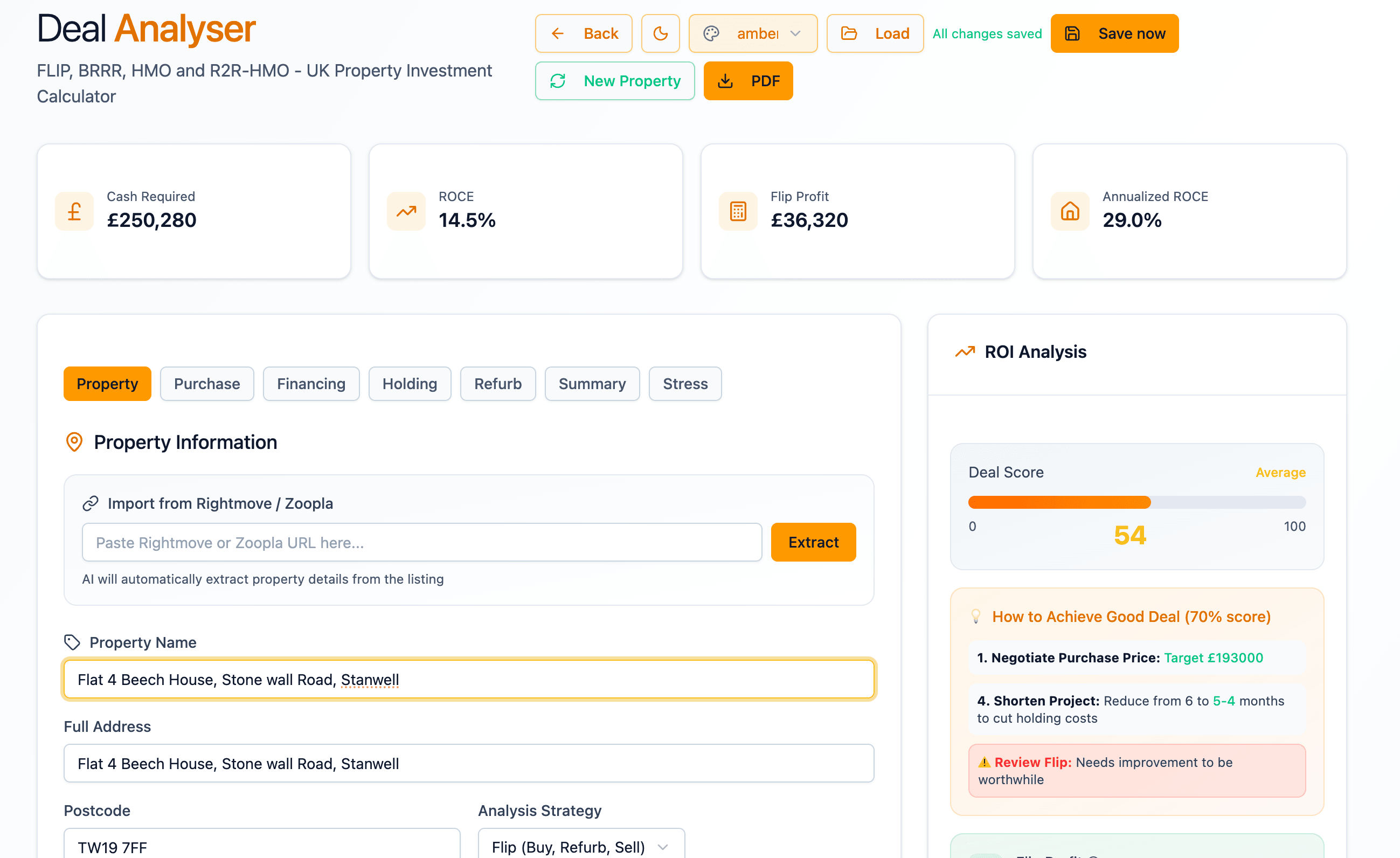Click the Review Flip warning box
Viewport: 1400px width, 858px height.
click(x=1137, y=771)
